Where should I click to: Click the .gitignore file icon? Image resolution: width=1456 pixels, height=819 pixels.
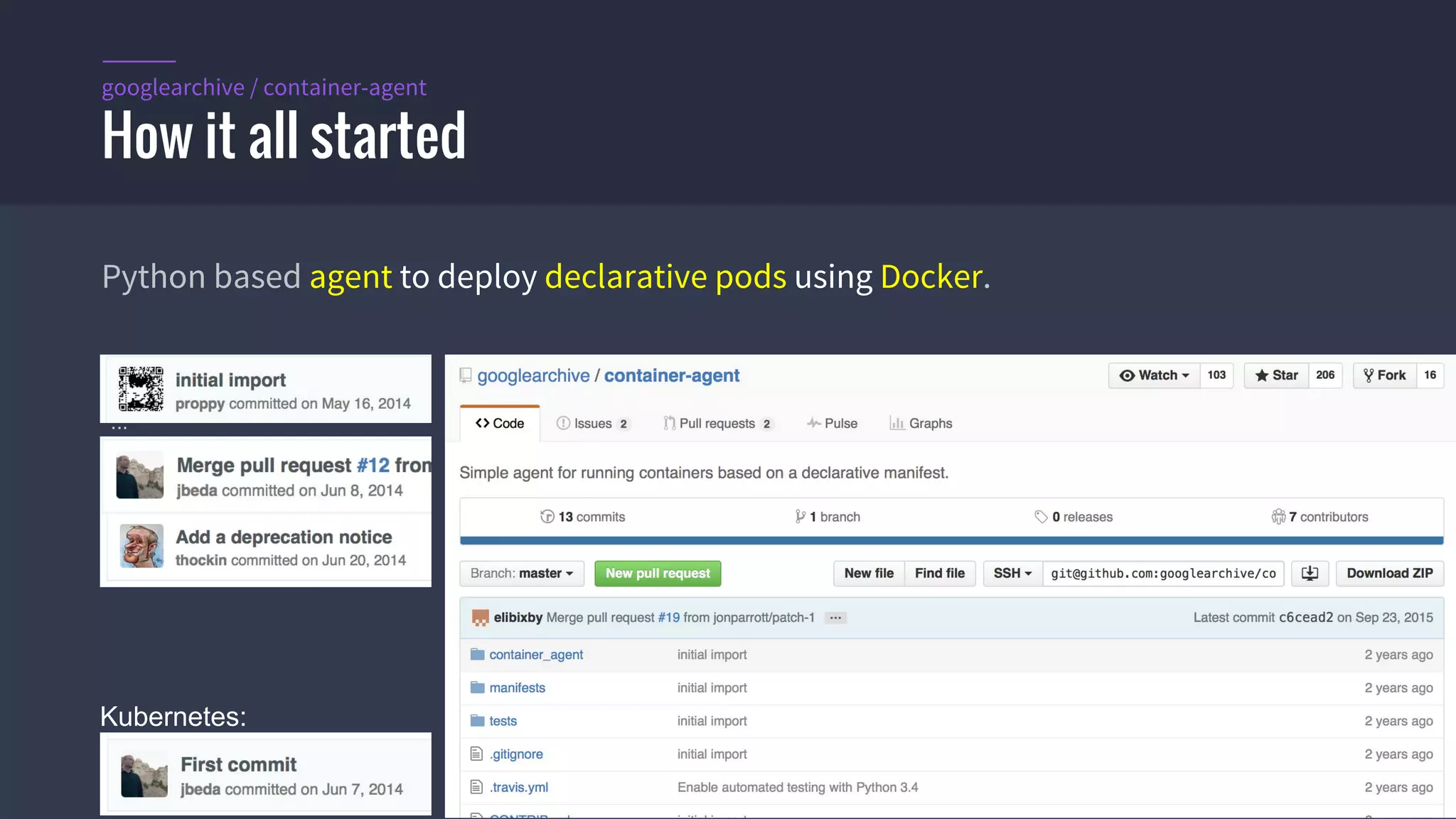point(476,754)
